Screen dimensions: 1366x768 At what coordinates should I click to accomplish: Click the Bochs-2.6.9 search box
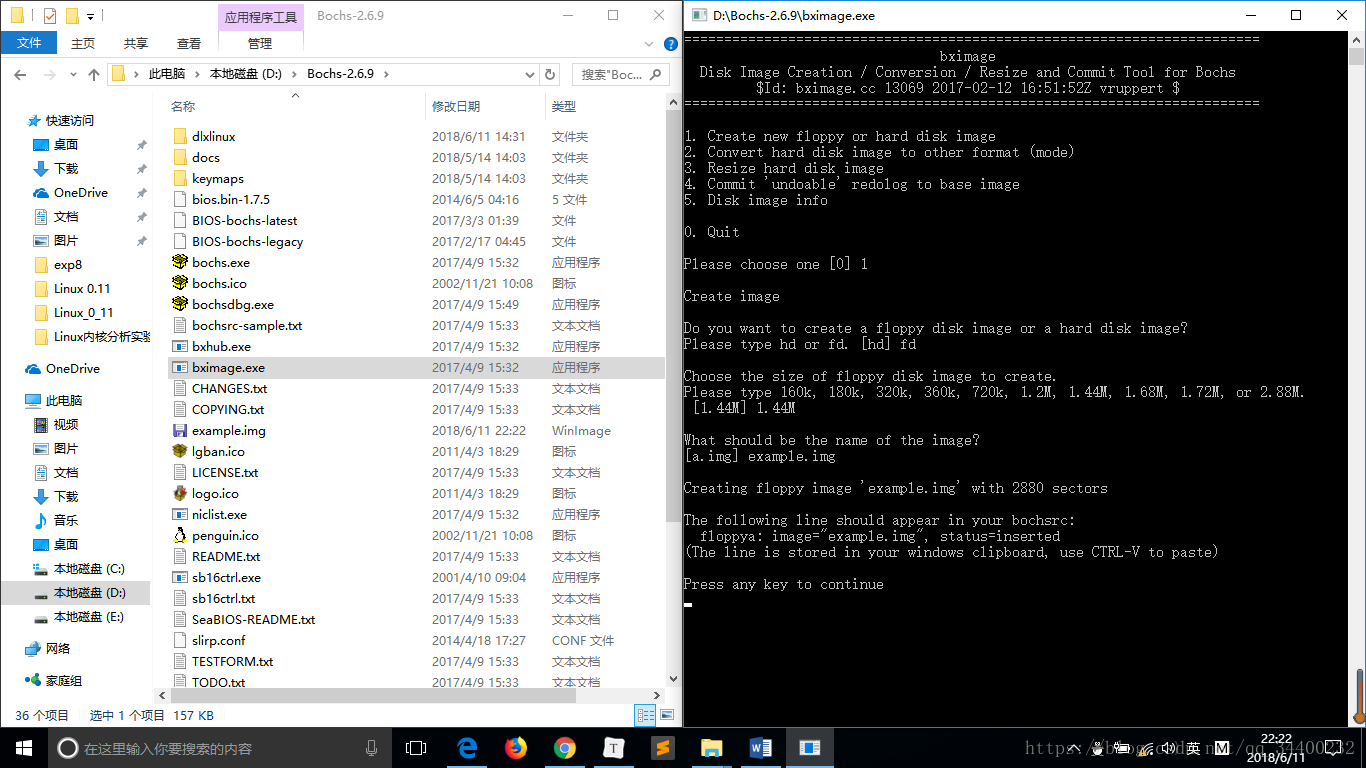point(620,74)
